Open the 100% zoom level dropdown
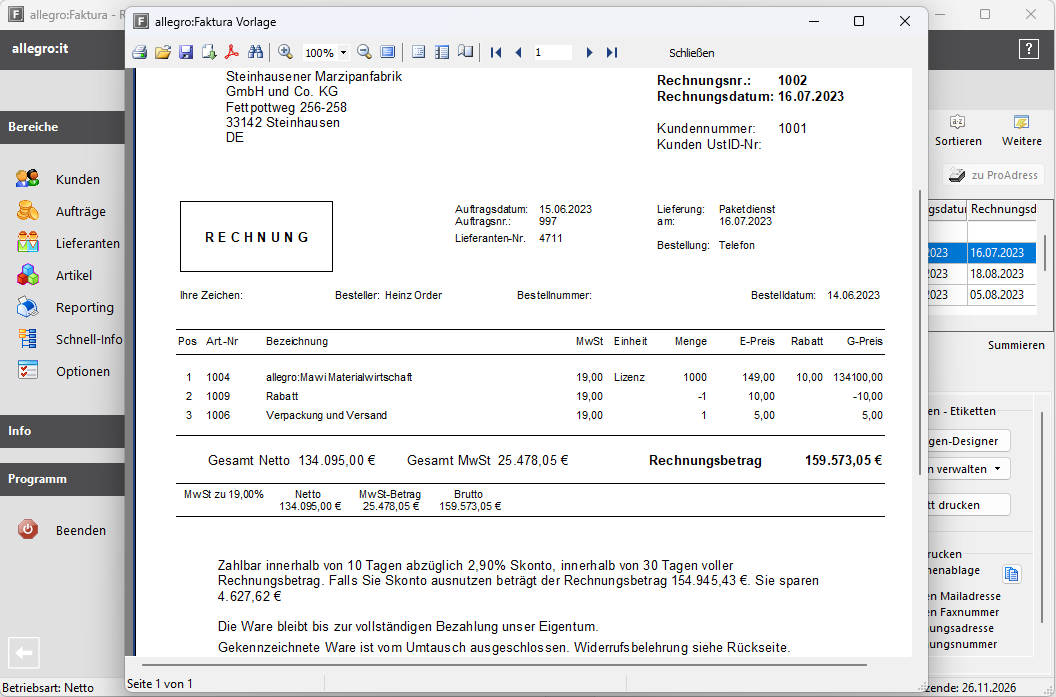The height and width of the screenshot is (697, 1056). pyautogui.click(x=344, y=53)
